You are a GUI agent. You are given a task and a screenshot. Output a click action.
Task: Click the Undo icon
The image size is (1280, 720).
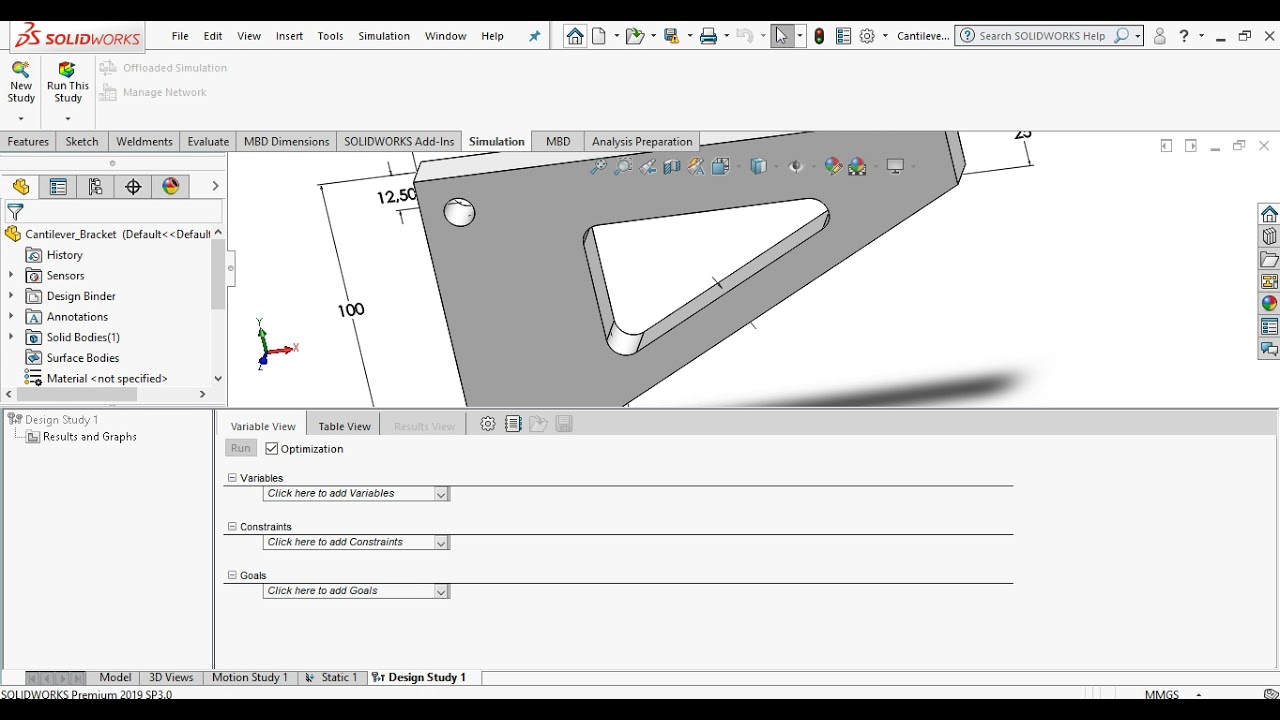coord(744,36)
